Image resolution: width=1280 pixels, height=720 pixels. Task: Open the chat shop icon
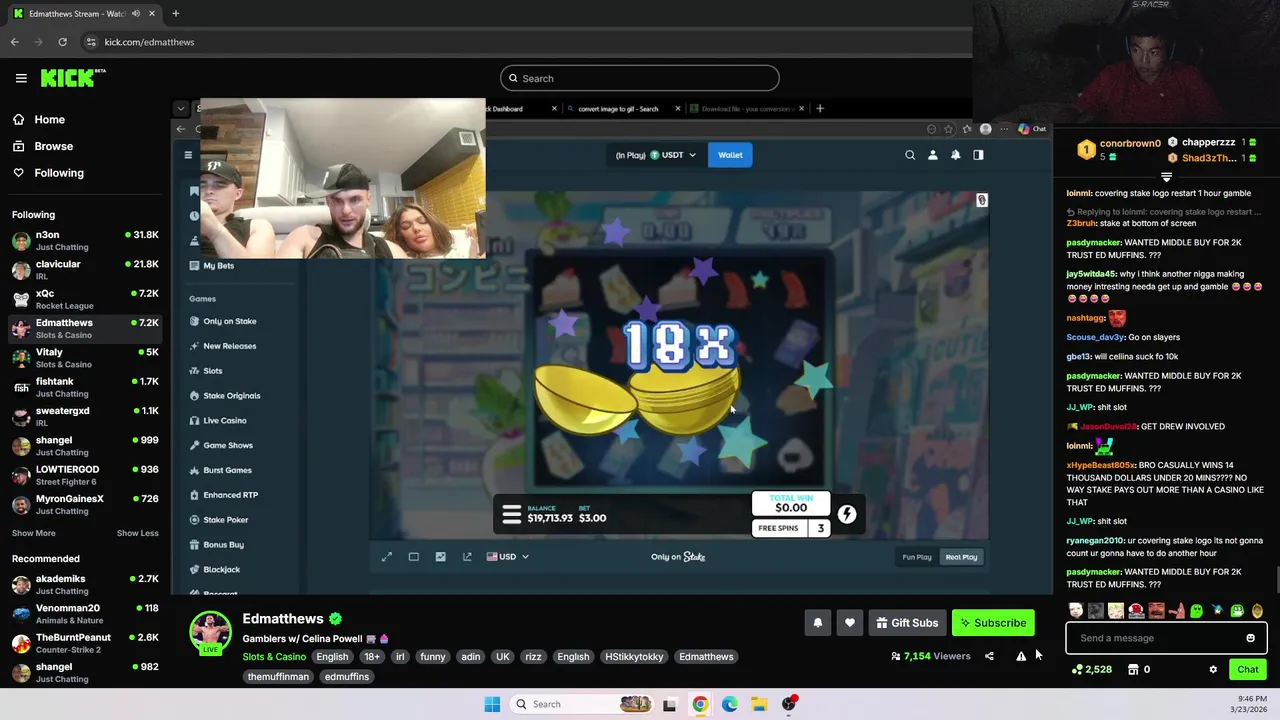tap(1133, 670)
